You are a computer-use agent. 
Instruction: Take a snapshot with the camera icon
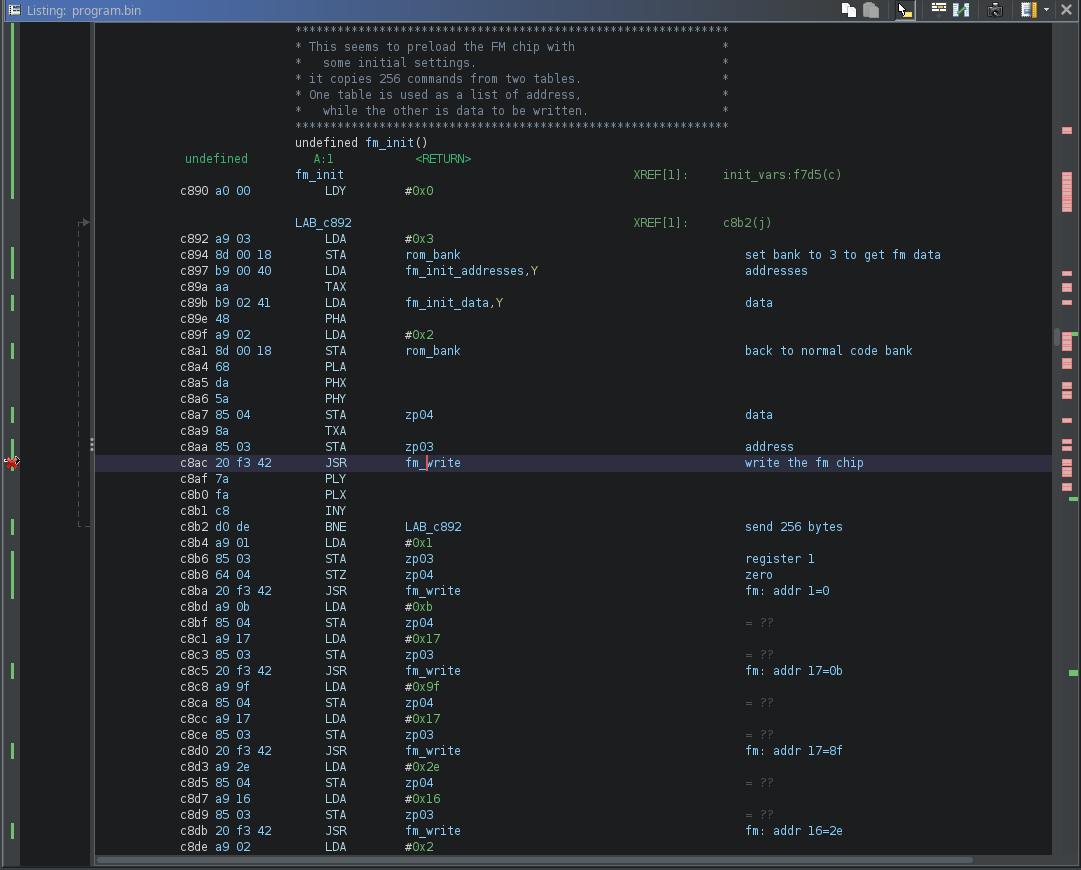(x=995, y=10)
